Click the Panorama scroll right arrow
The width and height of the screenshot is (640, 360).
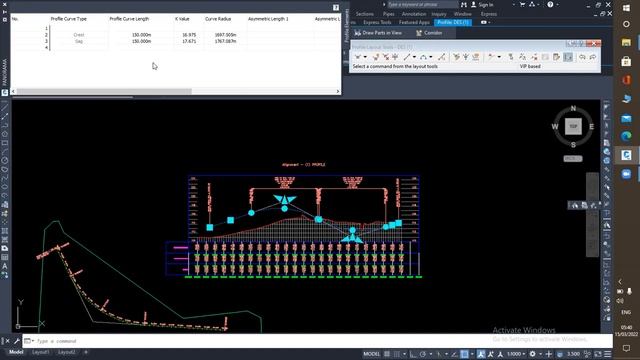338,91
